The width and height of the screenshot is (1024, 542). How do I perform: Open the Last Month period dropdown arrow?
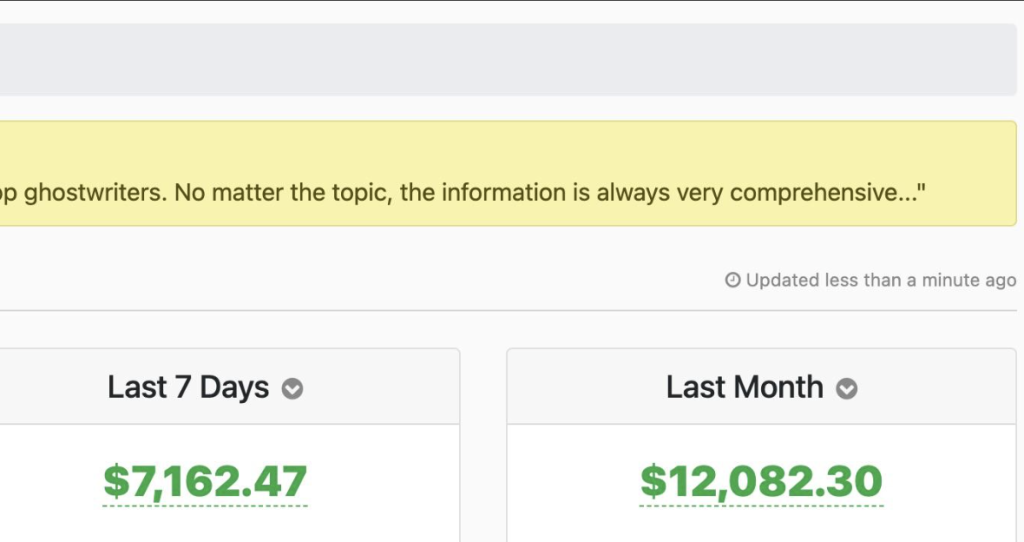click(x=847, y=389)
